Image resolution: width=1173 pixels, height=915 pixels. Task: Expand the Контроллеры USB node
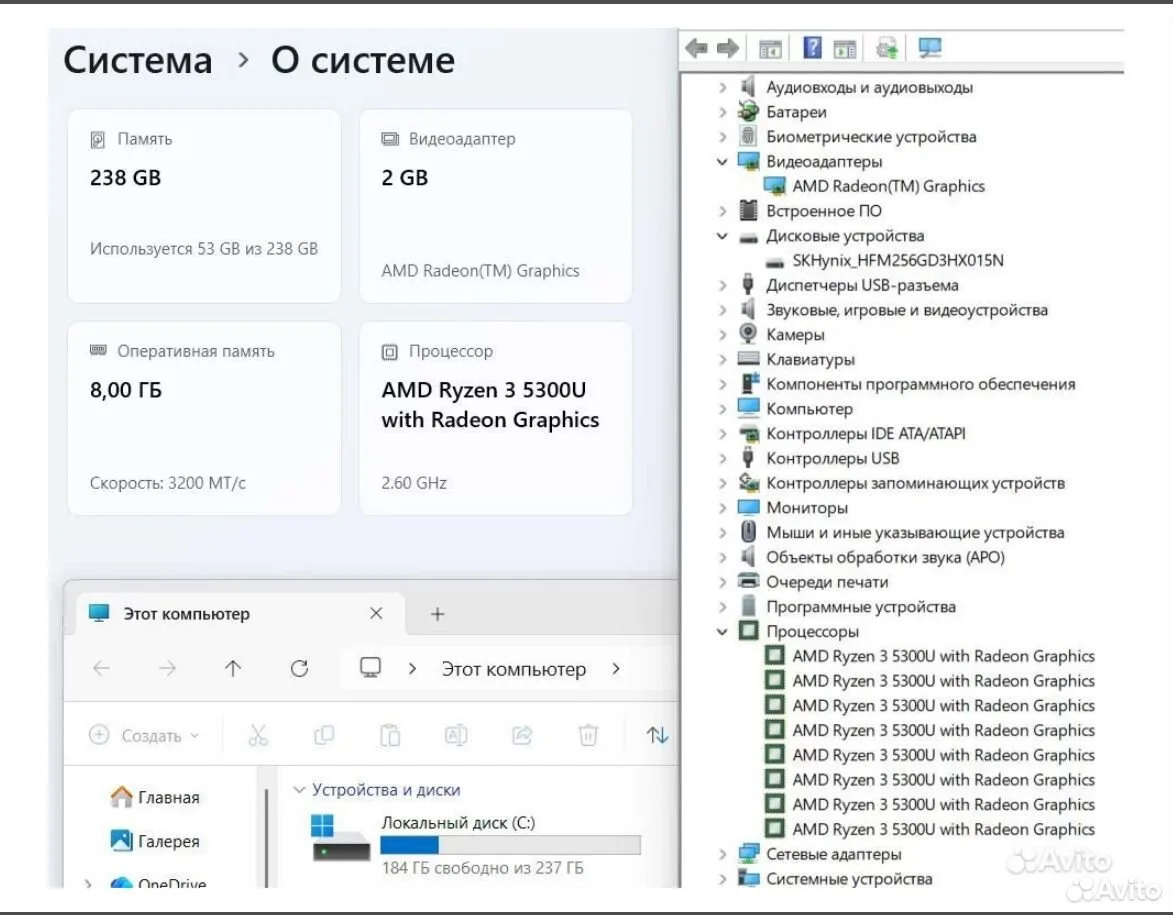point(722,459)
